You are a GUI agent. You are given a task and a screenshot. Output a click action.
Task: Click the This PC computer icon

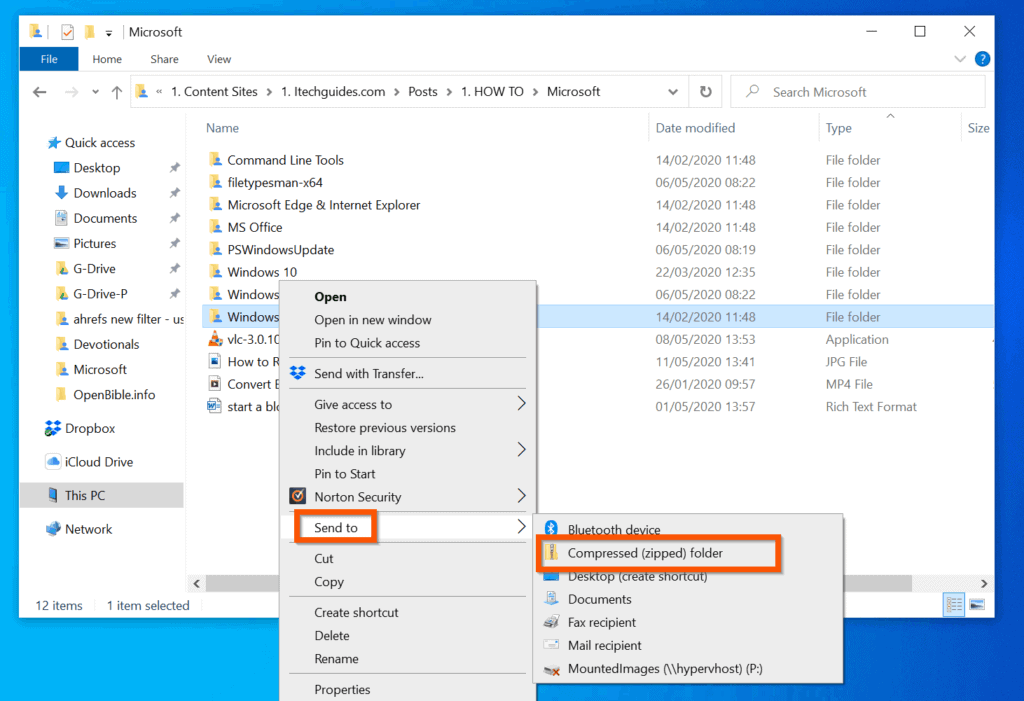[x=53, y=495]
